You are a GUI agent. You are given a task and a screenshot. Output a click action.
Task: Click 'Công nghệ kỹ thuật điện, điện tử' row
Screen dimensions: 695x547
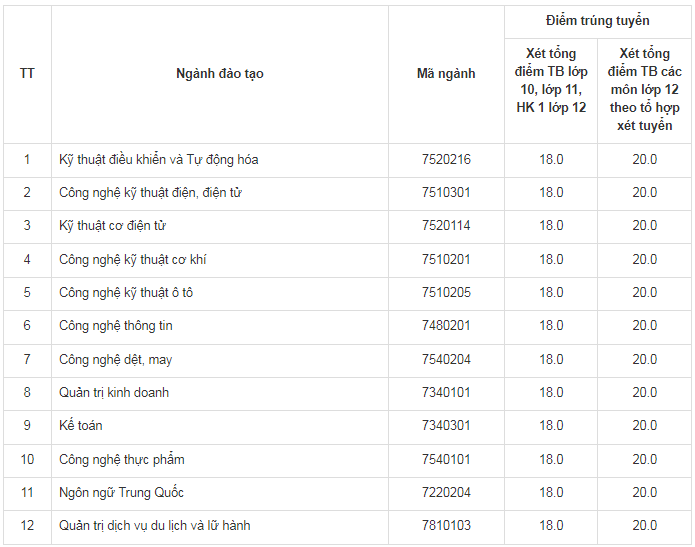(150, 192)
